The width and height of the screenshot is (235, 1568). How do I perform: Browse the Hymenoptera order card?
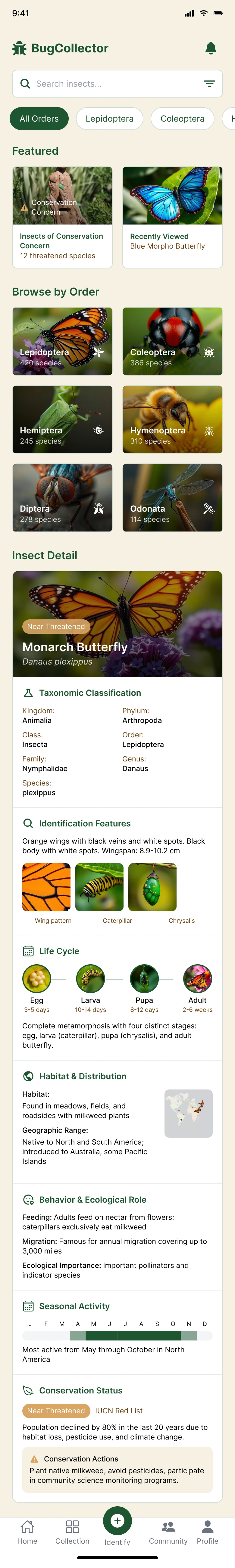(172, 420)
